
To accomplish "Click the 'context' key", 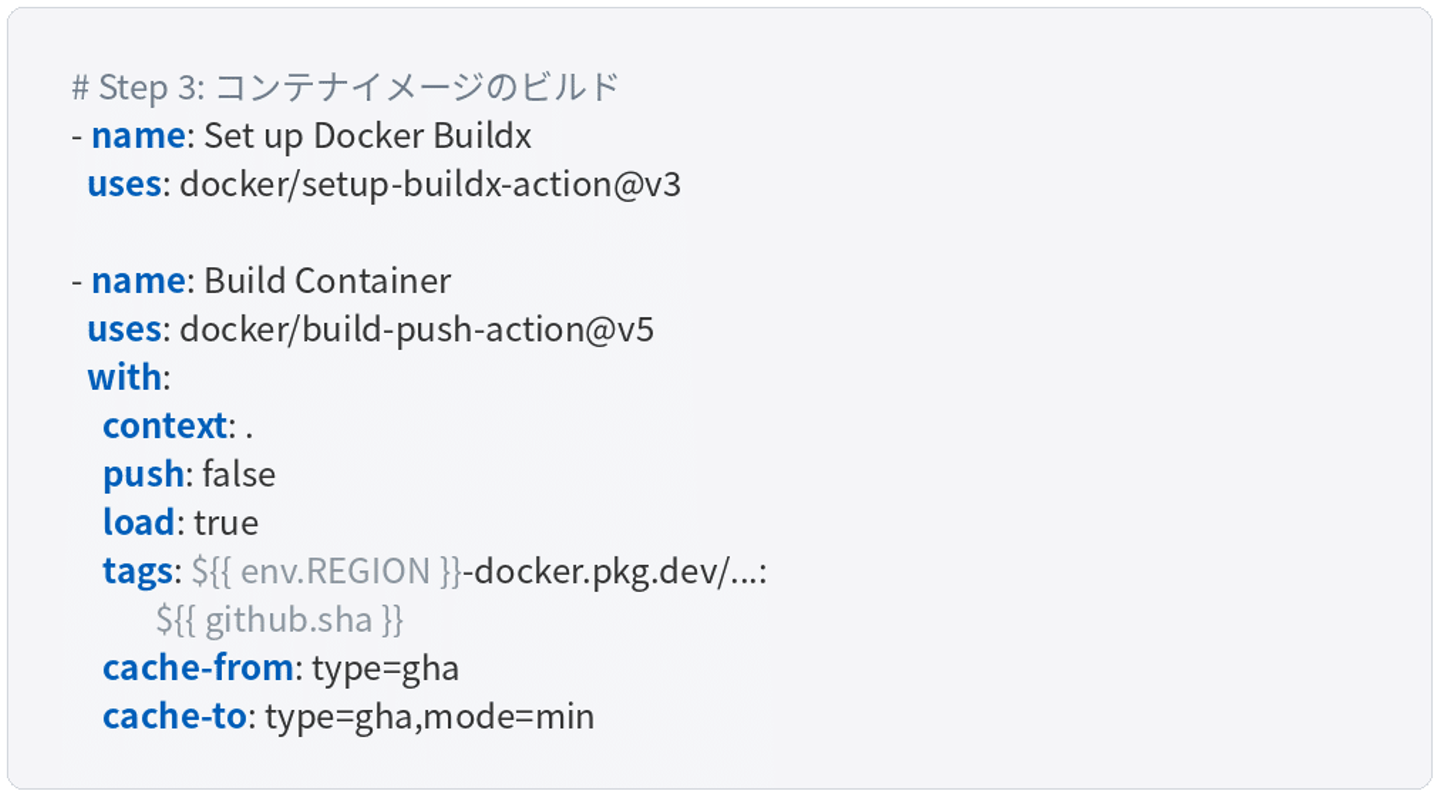I will click(x=165, y=426).
